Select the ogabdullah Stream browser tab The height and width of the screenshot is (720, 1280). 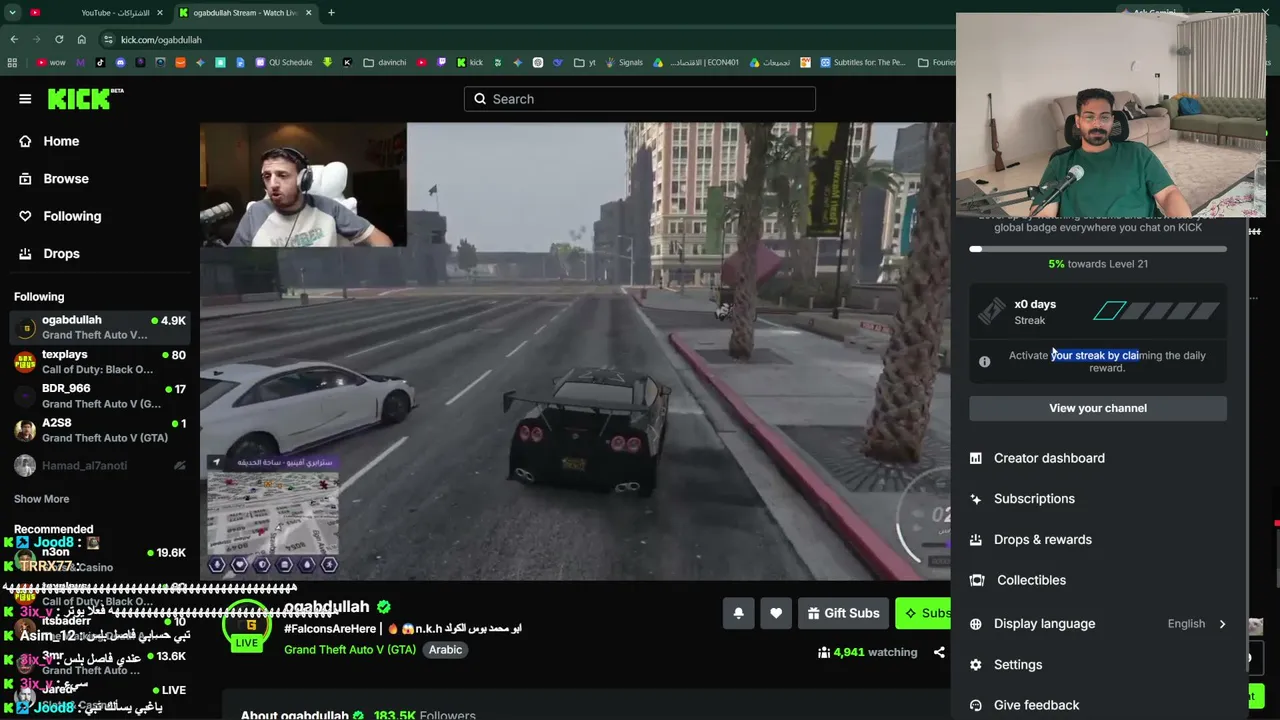coord(245,13)
